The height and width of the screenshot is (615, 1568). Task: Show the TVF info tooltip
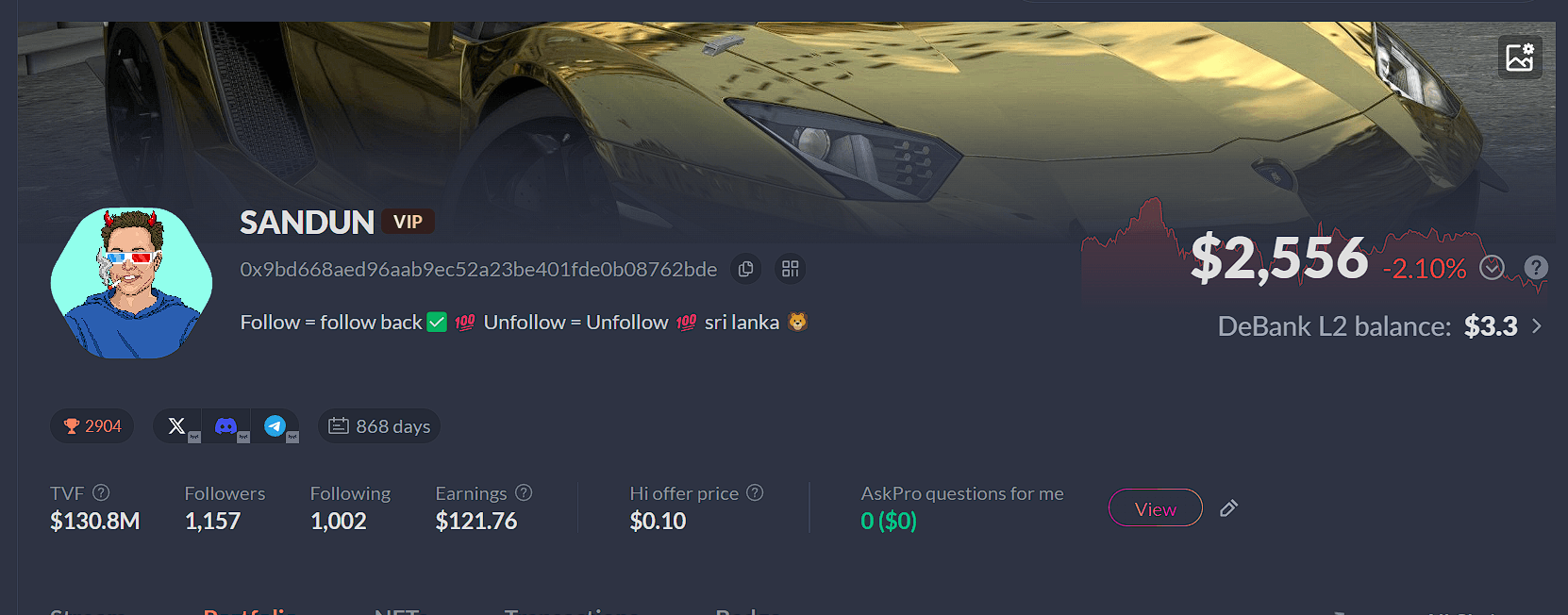coord(101,492)
